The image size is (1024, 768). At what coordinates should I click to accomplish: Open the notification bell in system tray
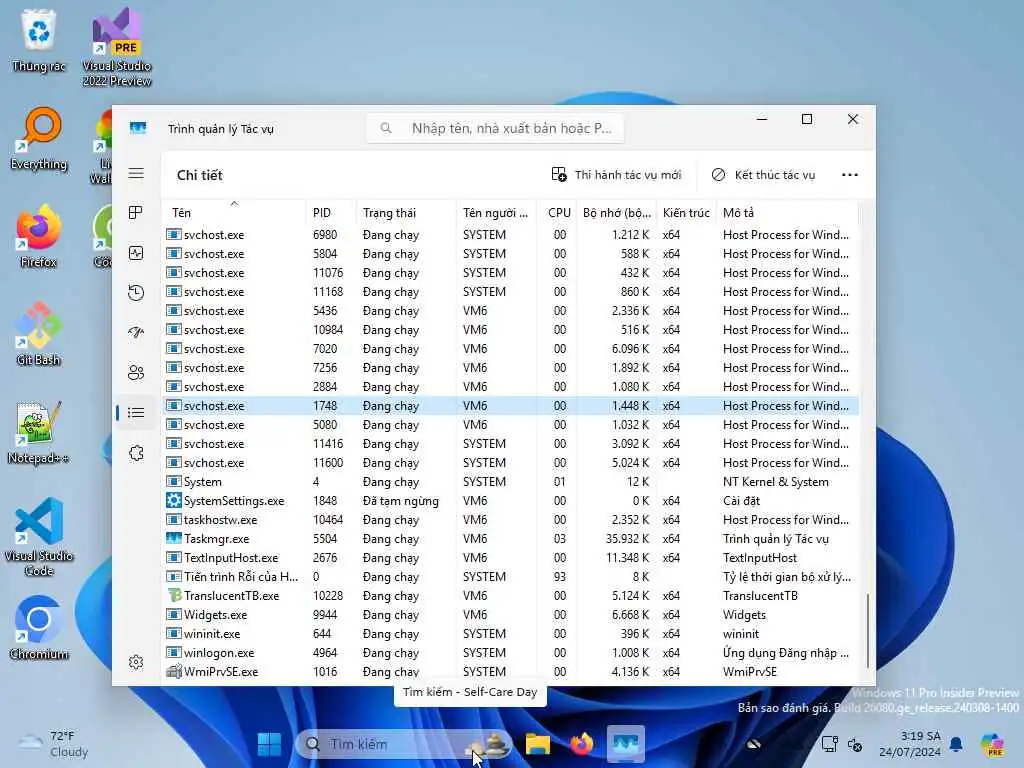(956, 744)
